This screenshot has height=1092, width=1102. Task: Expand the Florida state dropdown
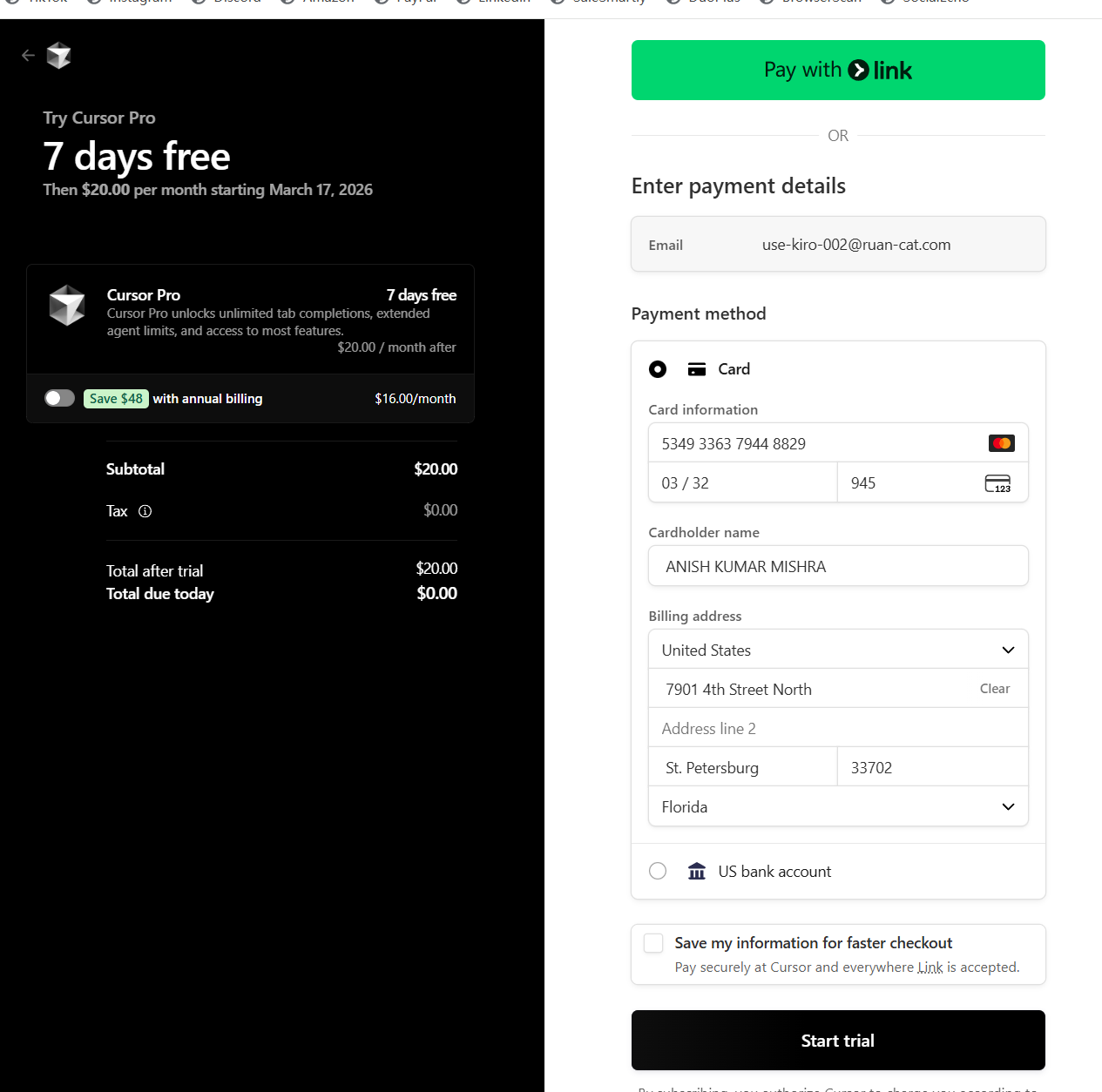point(837,806)
